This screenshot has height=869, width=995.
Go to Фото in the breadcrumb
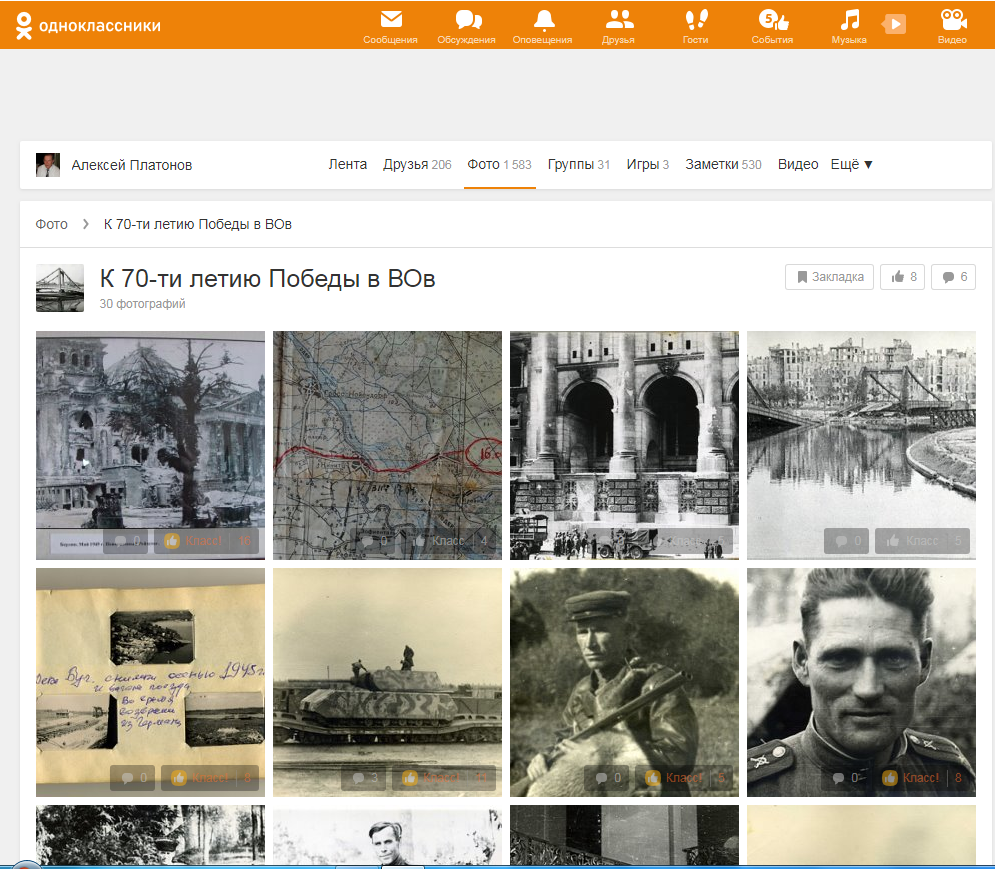(51, 224)
